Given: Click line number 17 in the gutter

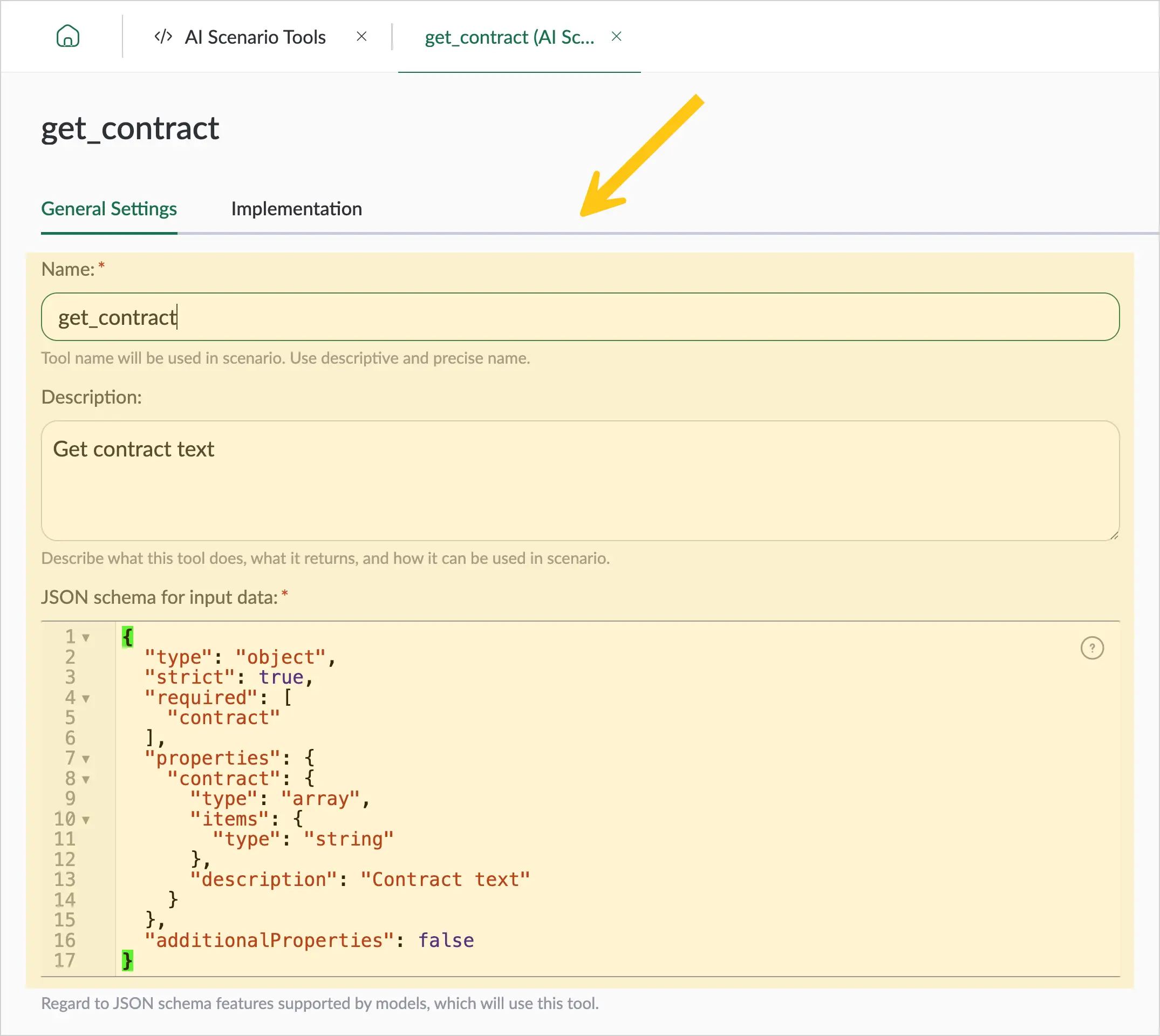Looking at the screenshot, I should pos(64,961).
